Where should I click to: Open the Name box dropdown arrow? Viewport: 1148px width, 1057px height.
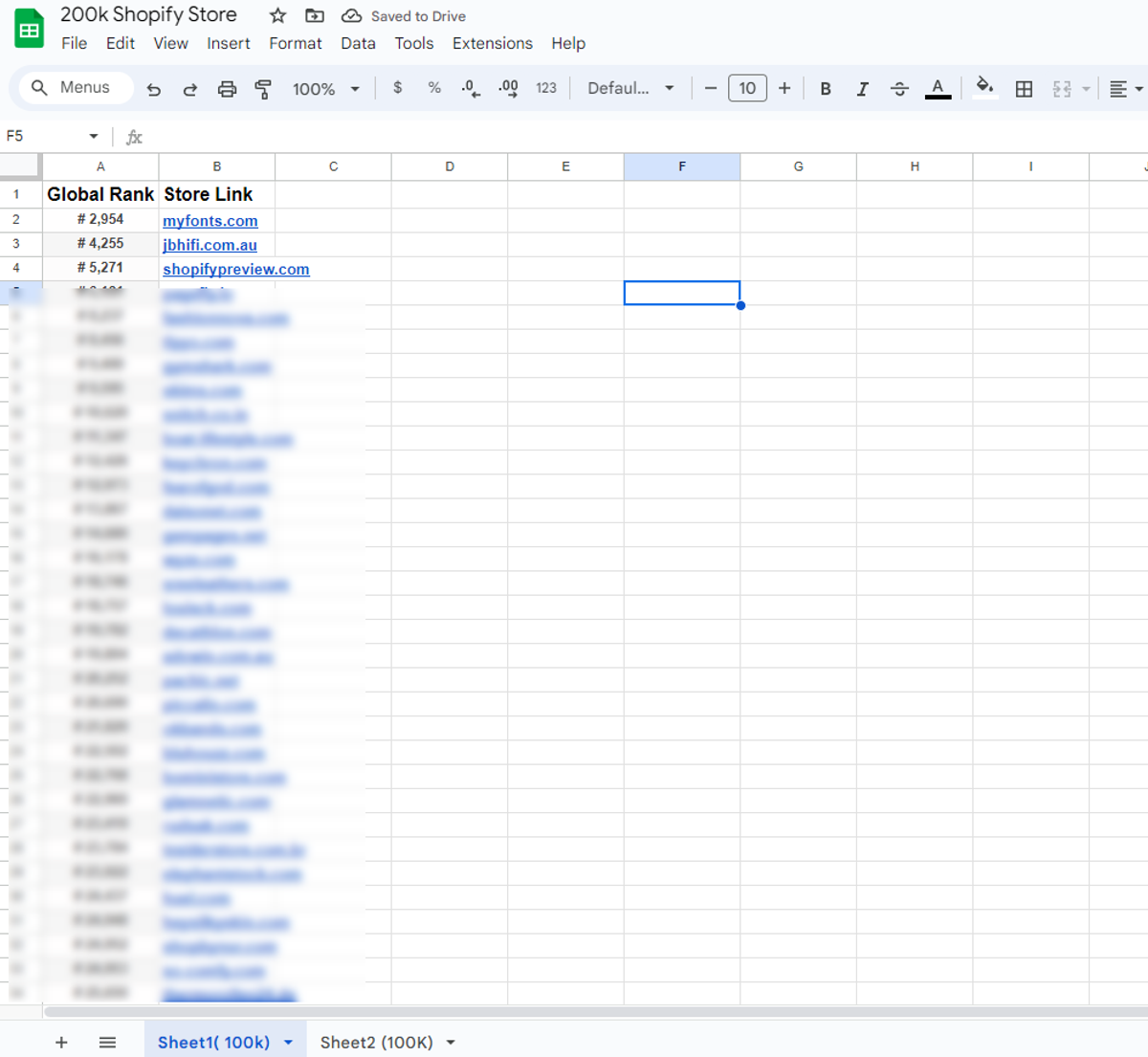pyautogui.click(x=94, y=137)
